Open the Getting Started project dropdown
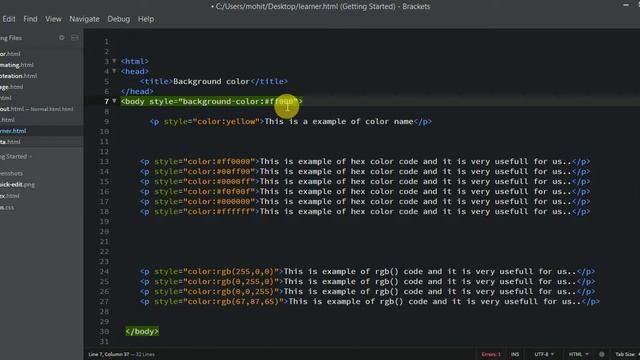 pos(16,156)
